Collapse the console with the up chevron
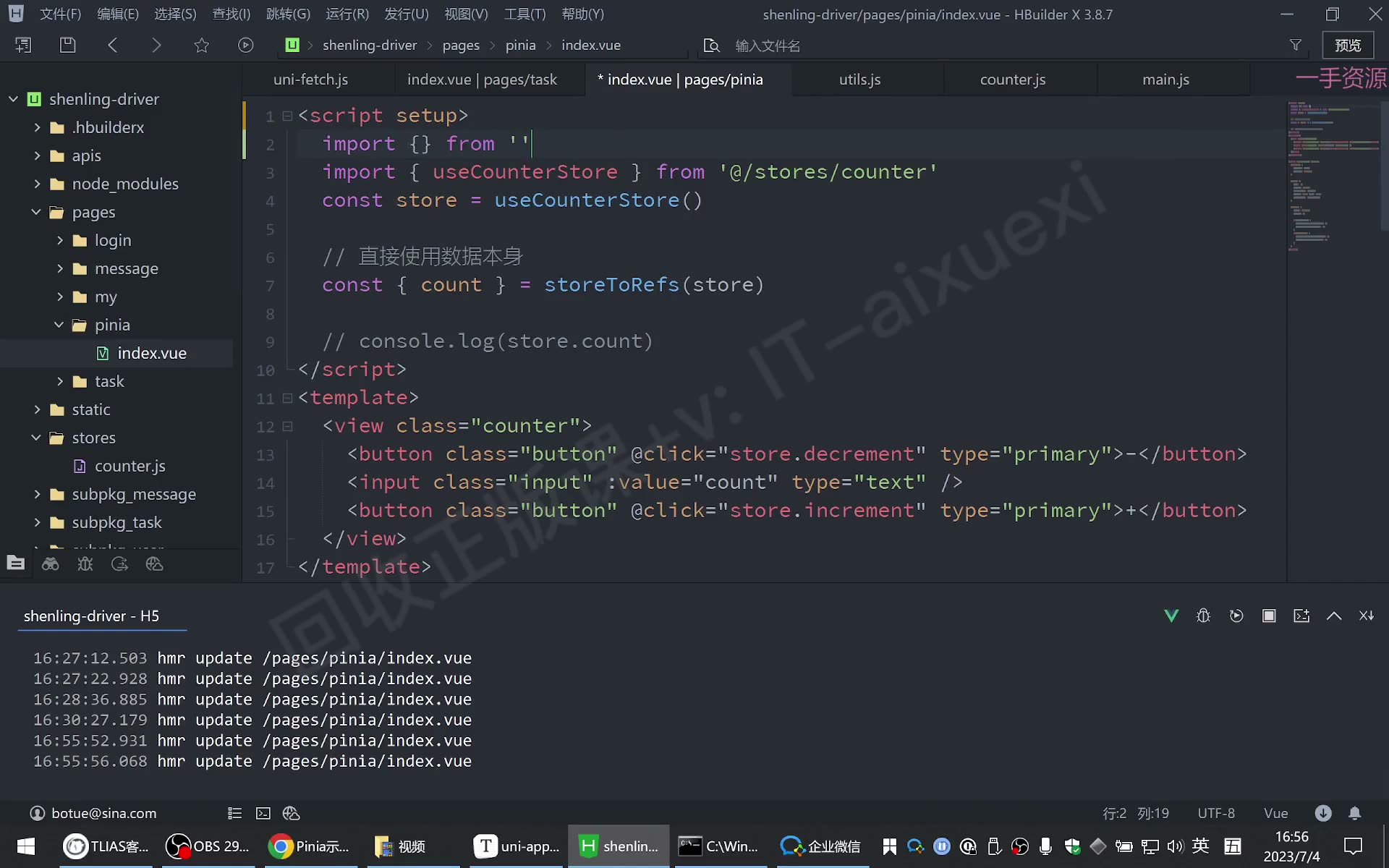Screen dimensions: 1389x868 1334,616
